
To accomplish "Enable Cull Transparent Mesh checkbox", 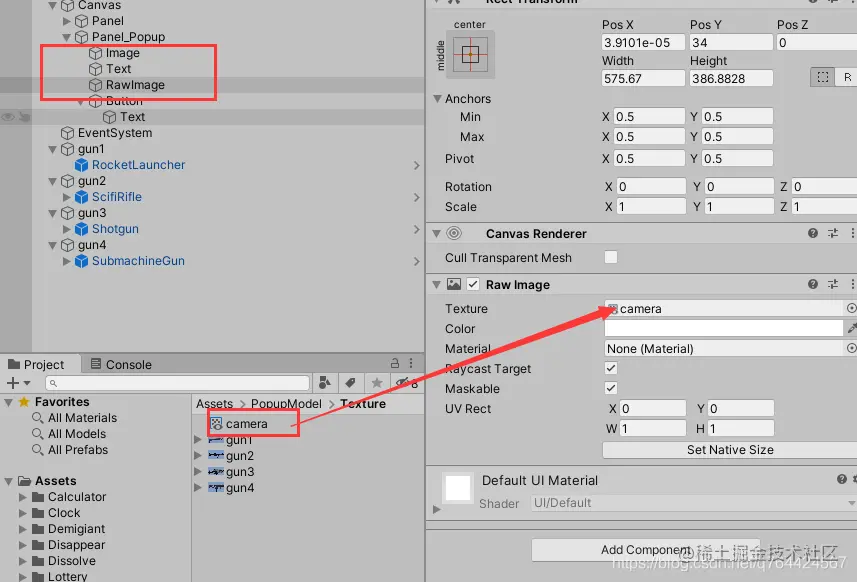I will pyautogui.click(x=611, y=257).
